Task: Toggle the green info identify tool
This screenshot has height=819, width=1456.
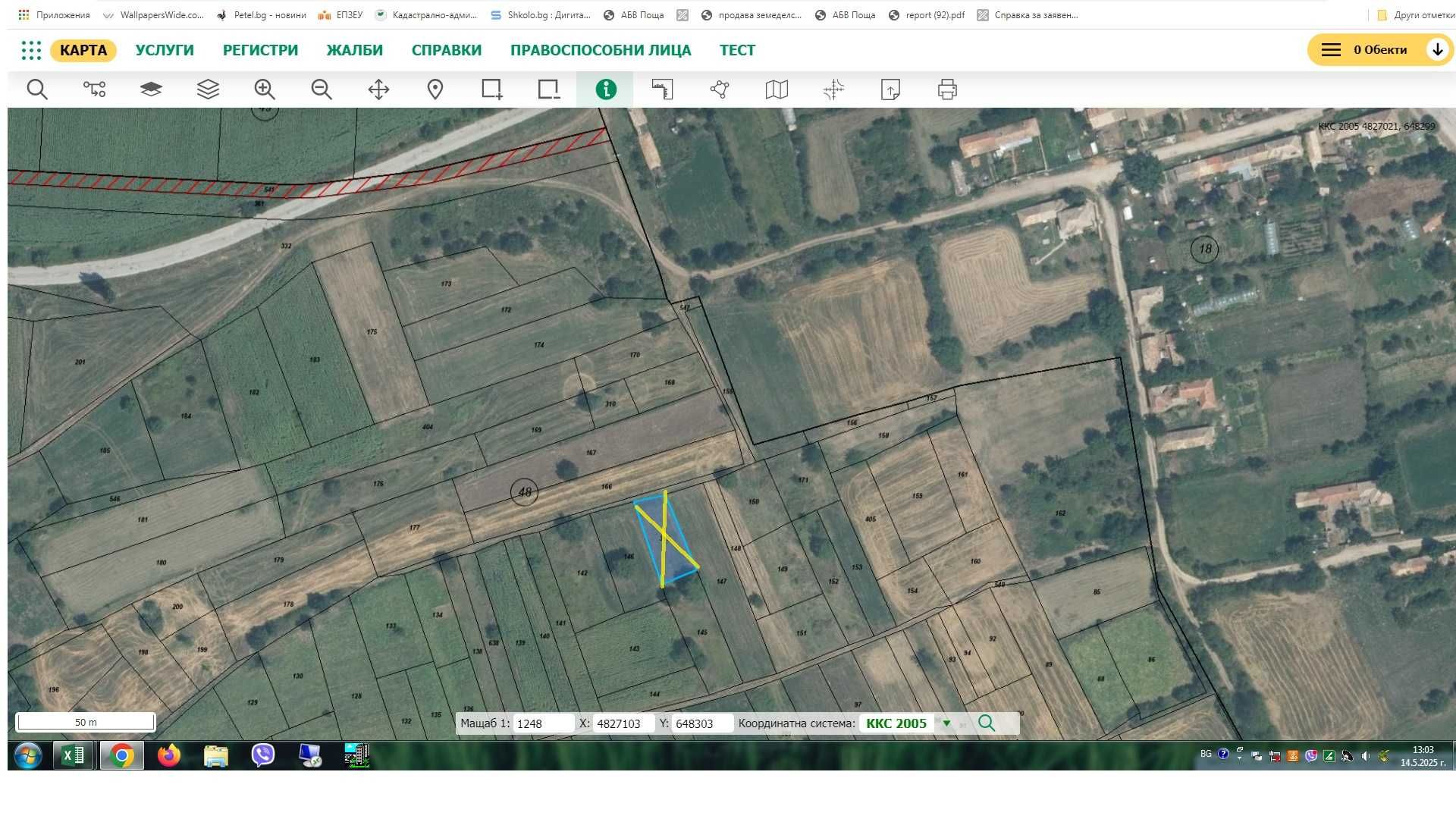Action: pos(605,89)
